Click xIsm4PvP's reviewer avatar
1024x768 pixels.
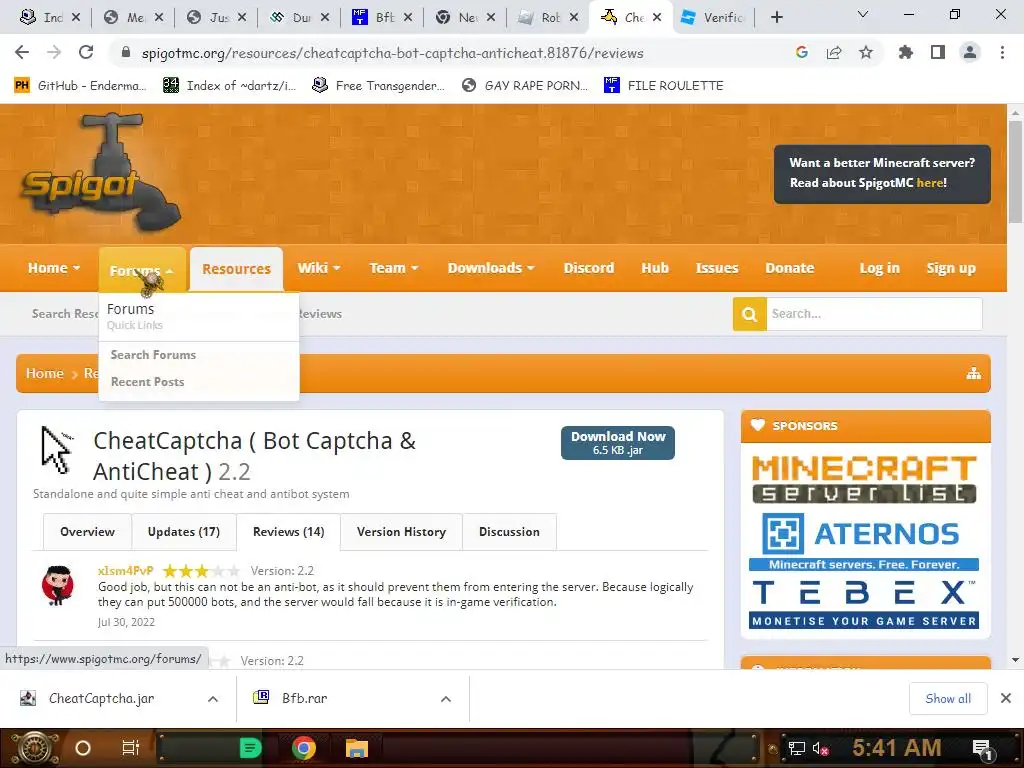(x=58, y=586)
